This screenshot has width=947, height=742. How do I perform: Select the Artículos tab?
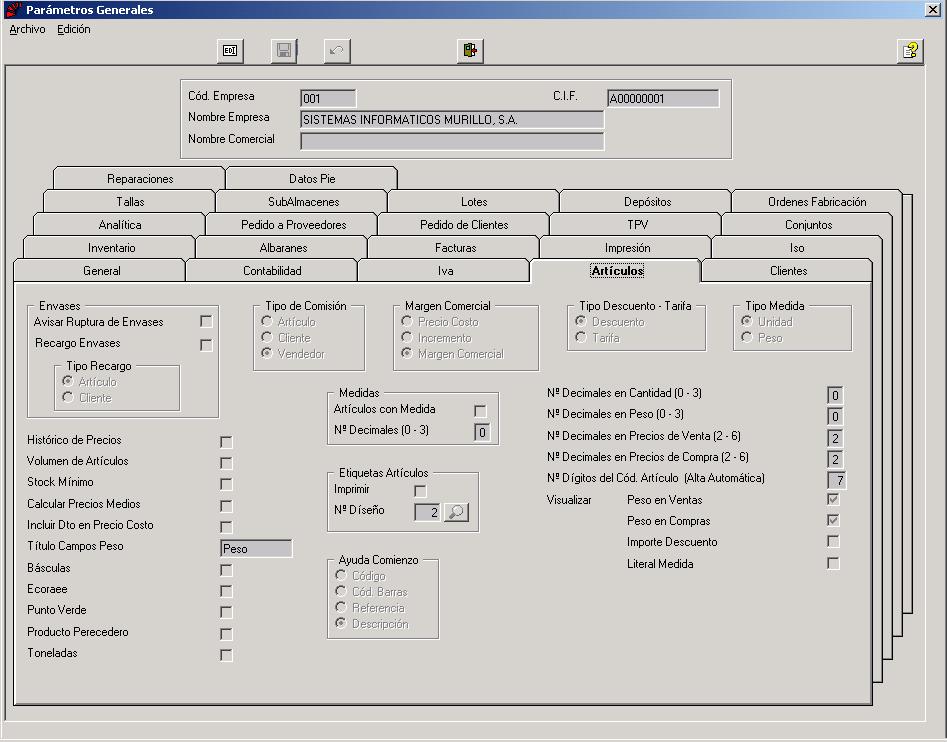[x=617, y=270]
